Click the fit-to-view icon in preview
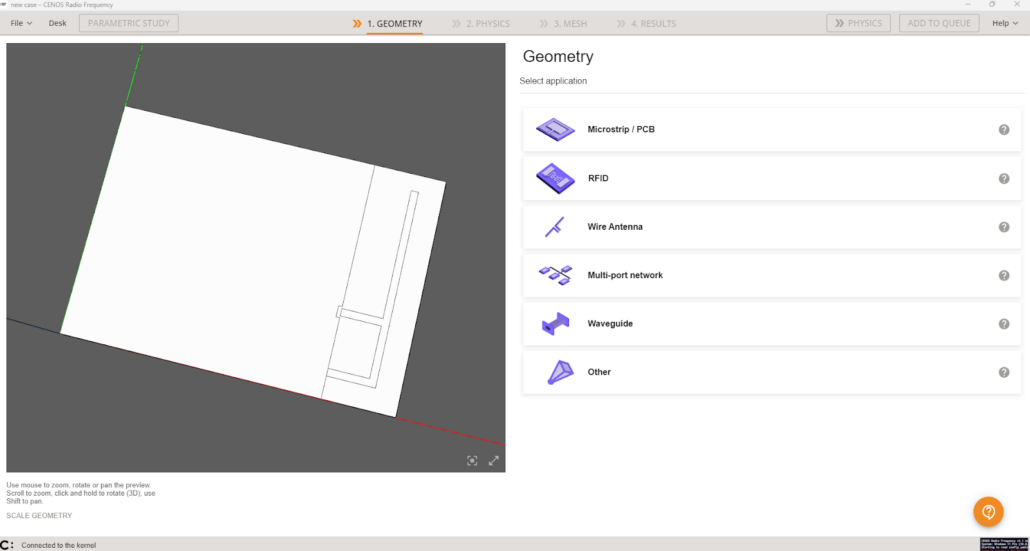 [472, 460]
